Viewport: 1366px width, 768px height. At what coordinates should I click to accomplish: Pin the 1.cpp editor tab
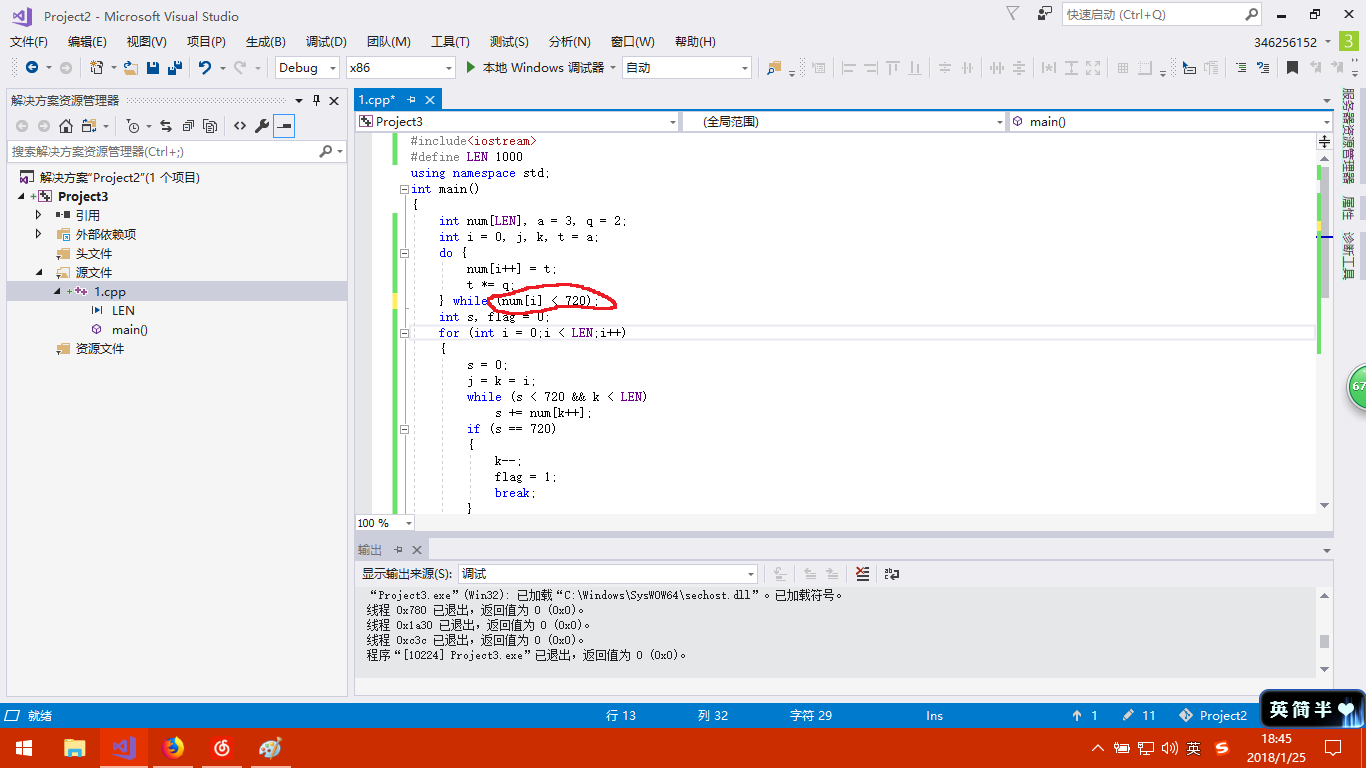click(412, 100)
